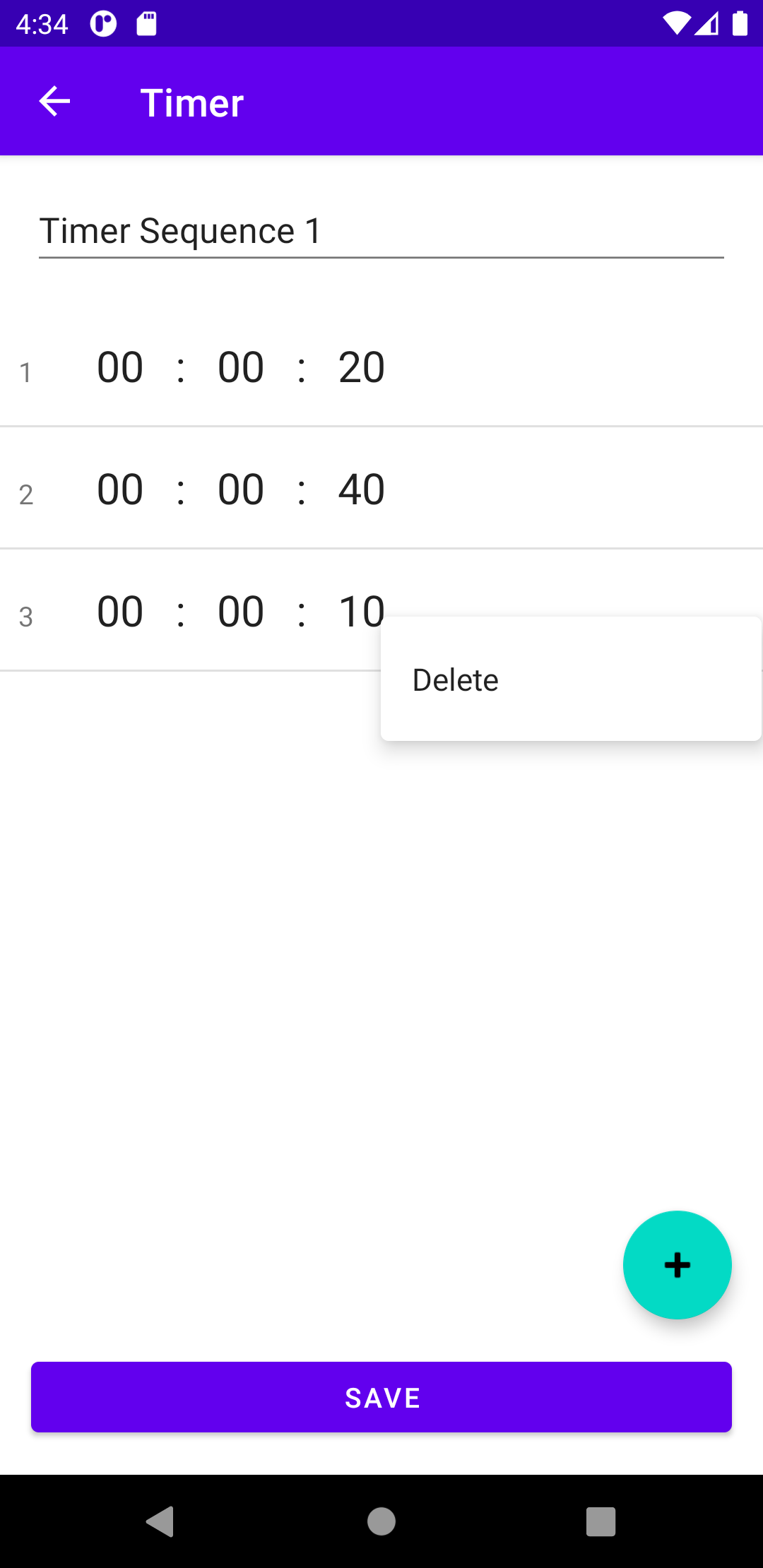The height and width of the screenshot is (1568, 763).
Task: Tap row number 2 label
Action: (26, 494)
